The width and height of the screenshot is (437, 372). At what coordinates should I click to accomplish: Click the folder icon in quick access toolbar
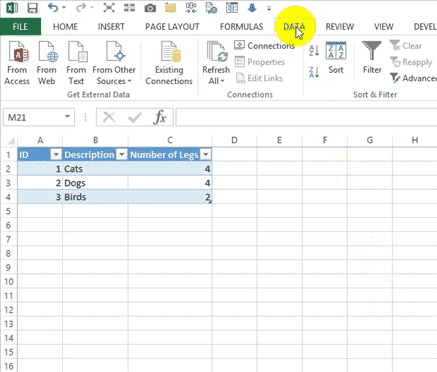point(170,8)
